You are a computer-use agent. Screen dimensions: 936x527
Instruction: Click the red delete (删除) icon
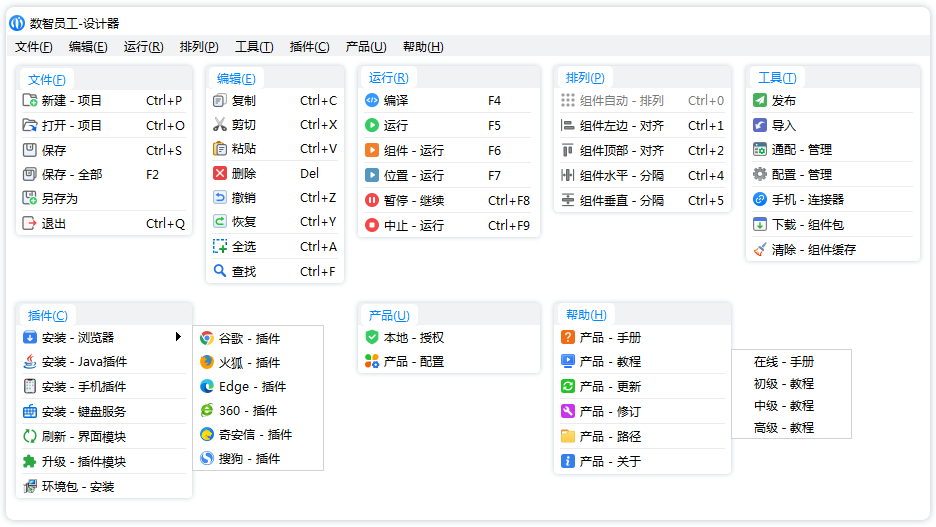point(220,173)
